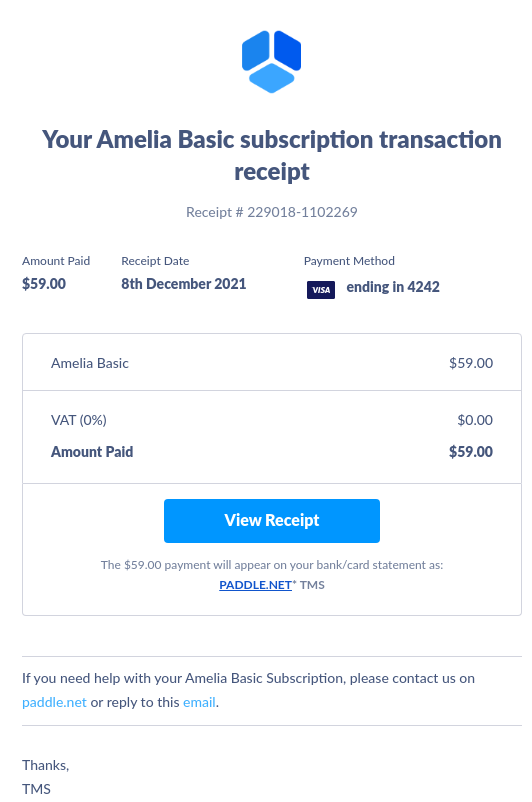Viewport: 532px width, 802px height.
Task: Click the ending in 4242 text
Action: (x=393, y=287)
